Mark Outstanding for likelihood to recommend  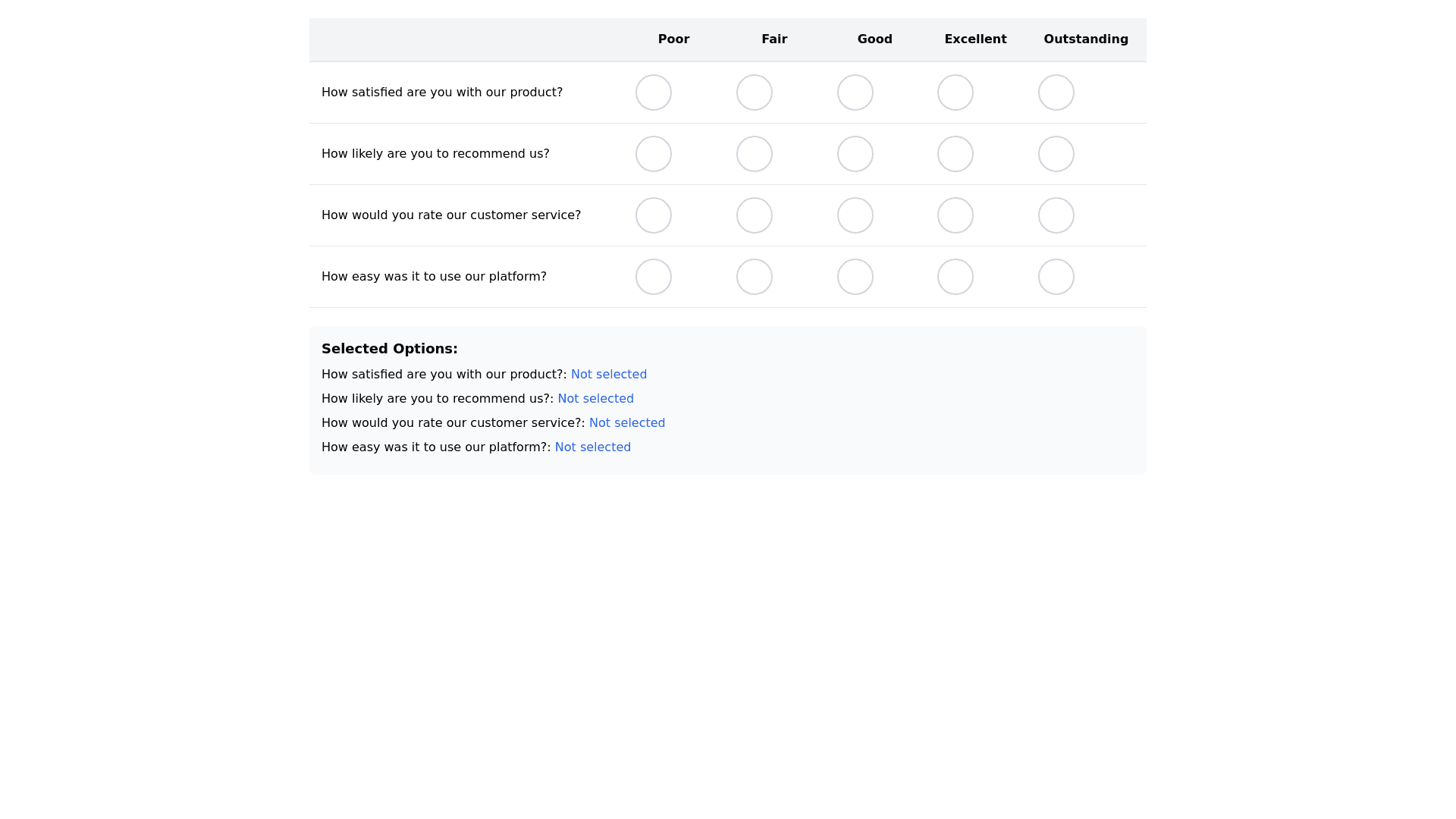pyautogui.click(x=1056, y=154)
